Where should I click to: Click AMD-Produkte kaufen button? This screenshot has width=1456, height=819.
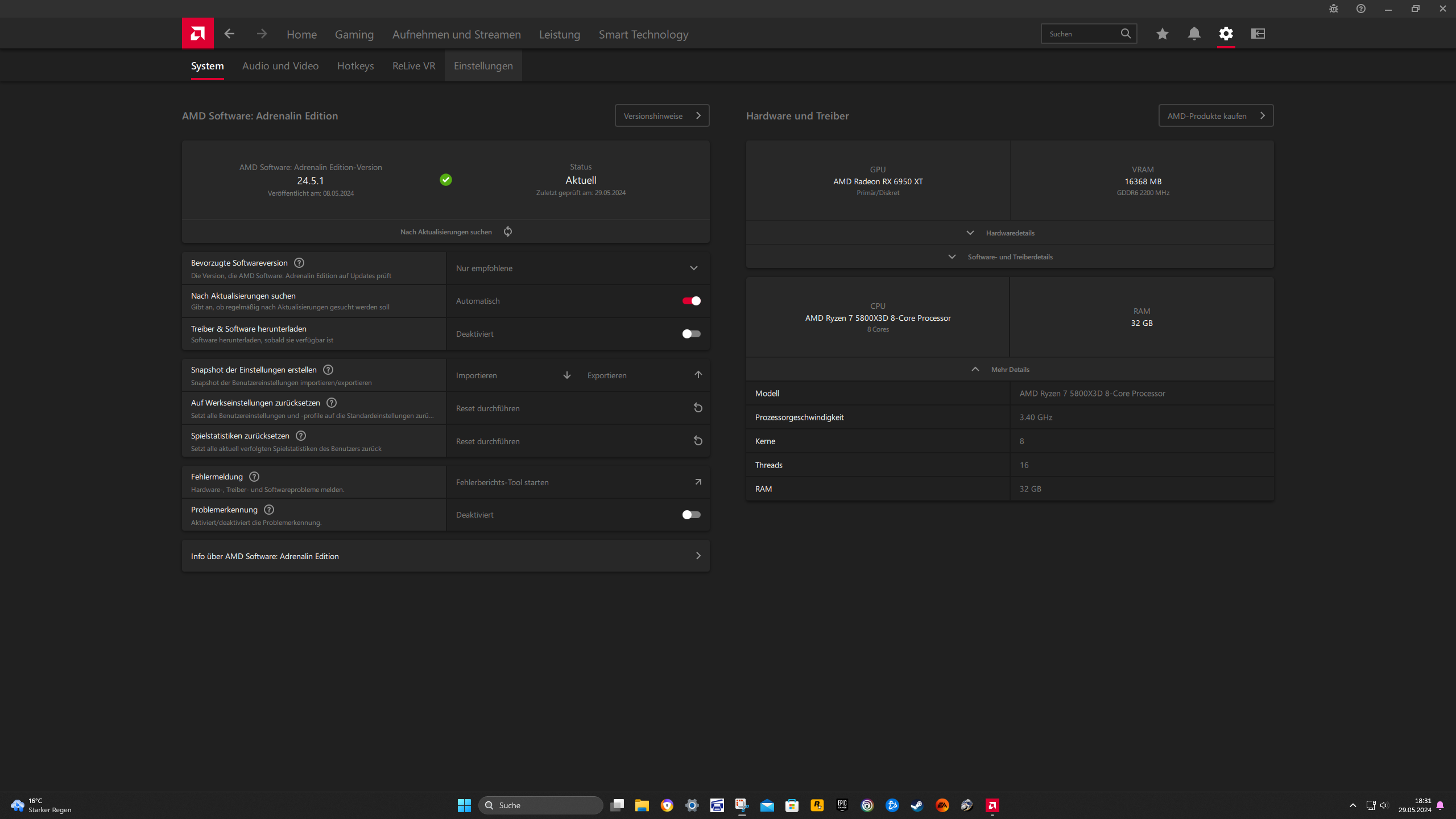[x=1215, y=115]
